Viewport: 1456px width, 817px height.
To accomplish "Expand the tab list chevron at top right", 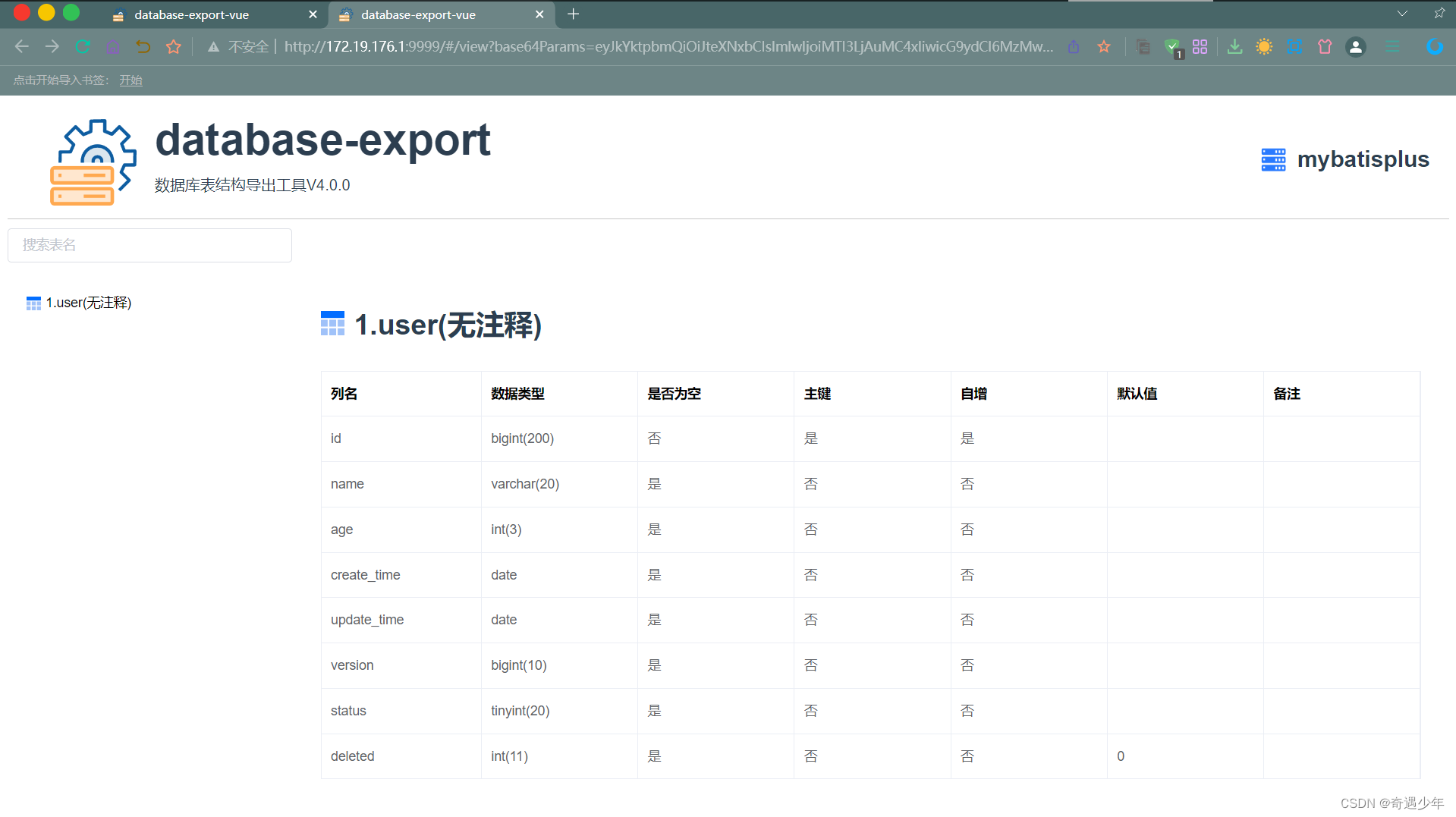I will click(x=1402, y=14).
